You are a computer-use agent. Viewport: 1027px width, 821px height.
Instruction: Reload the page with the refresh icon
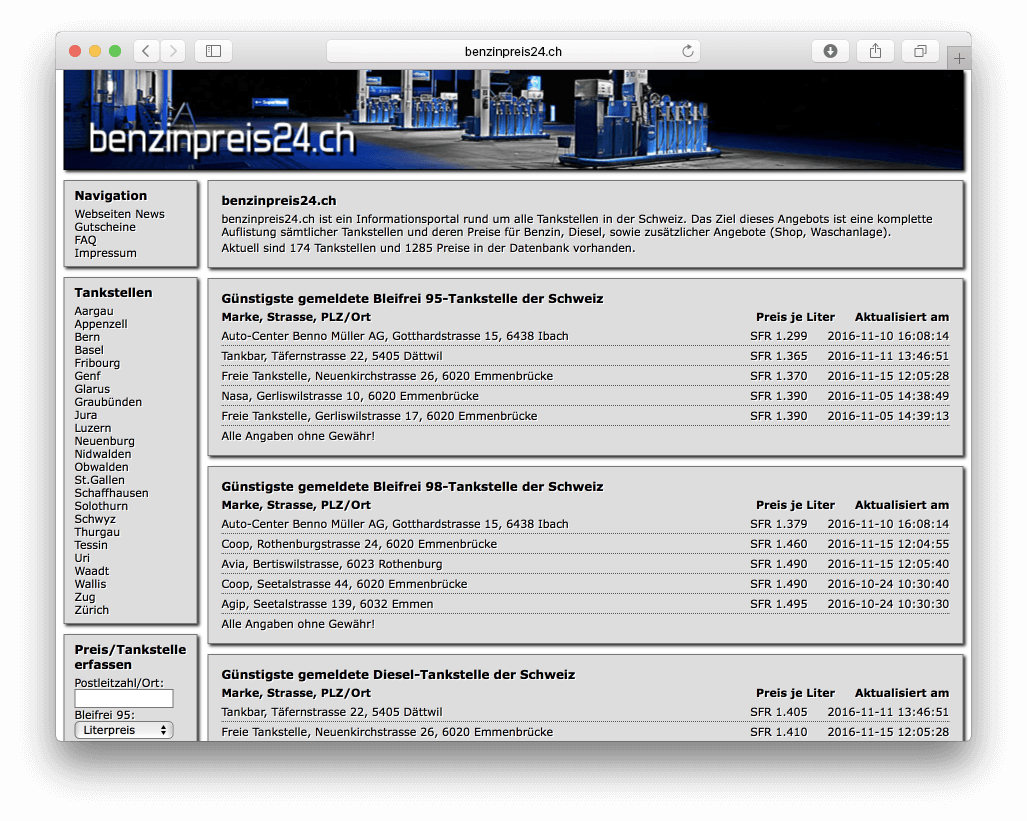687,51
